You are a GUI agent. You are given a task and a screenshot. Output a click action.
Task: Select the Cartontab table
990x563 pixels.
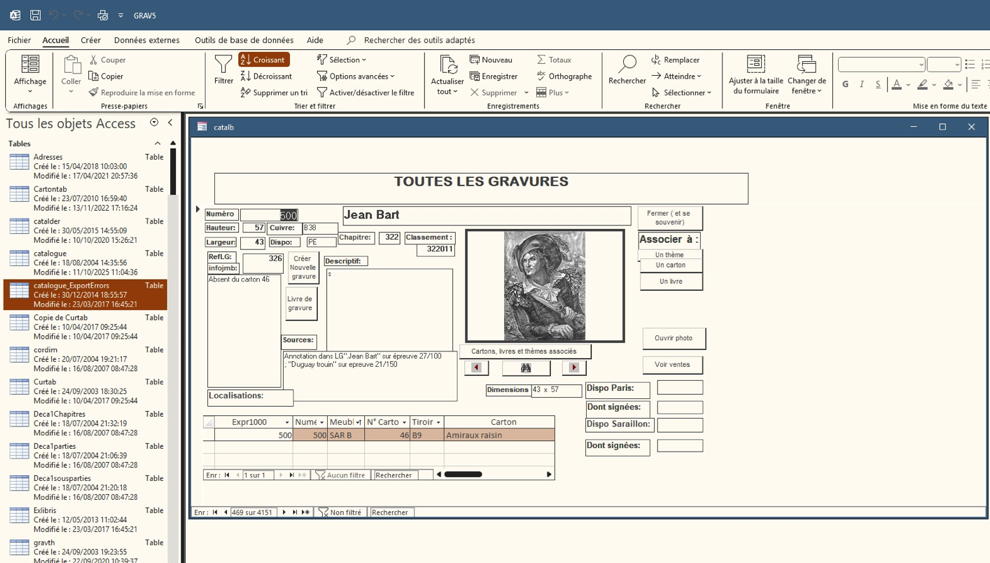(x=85, y=198)
